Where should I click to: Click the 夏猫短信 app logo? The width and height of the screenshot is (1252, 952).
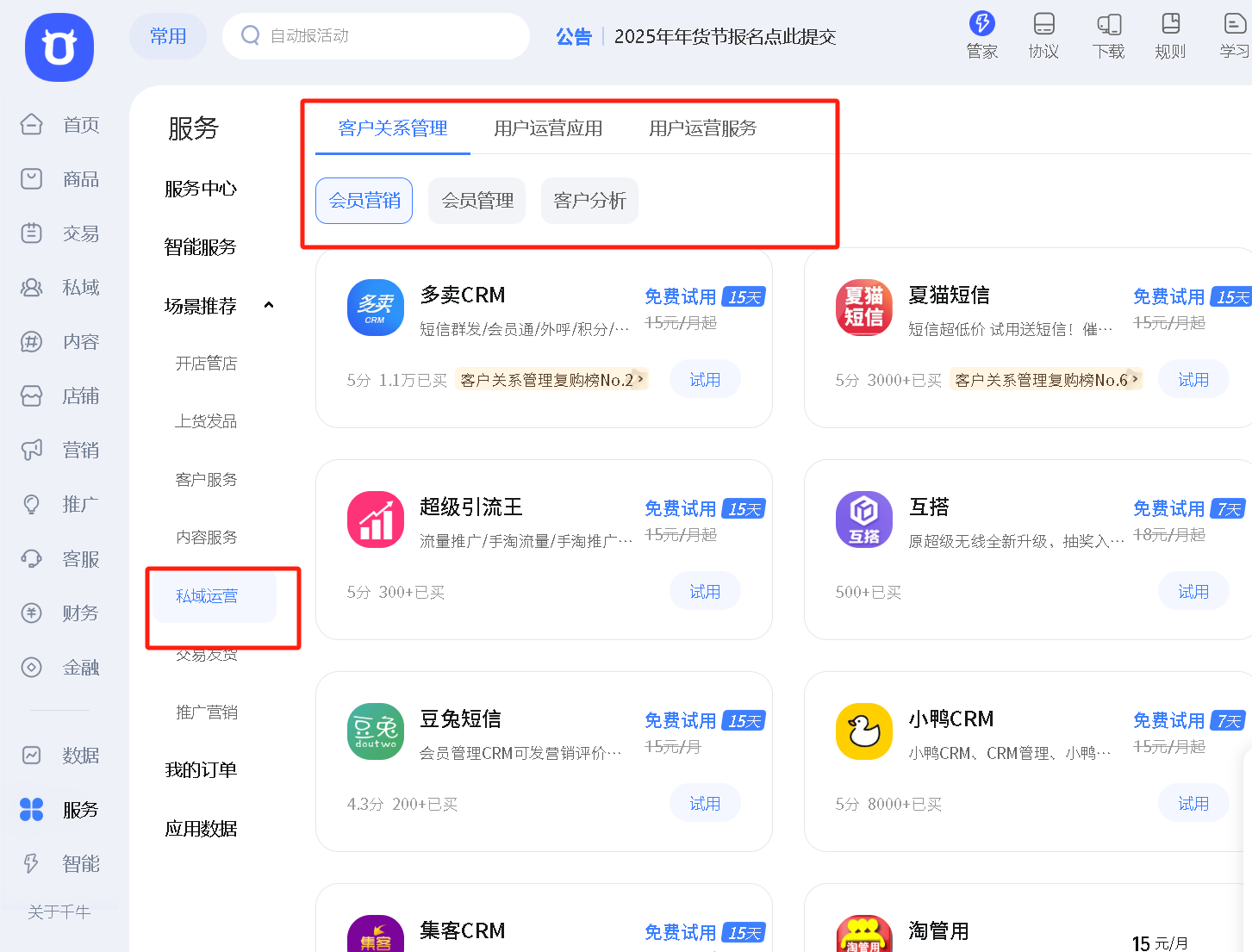click(x=864, y=308)
